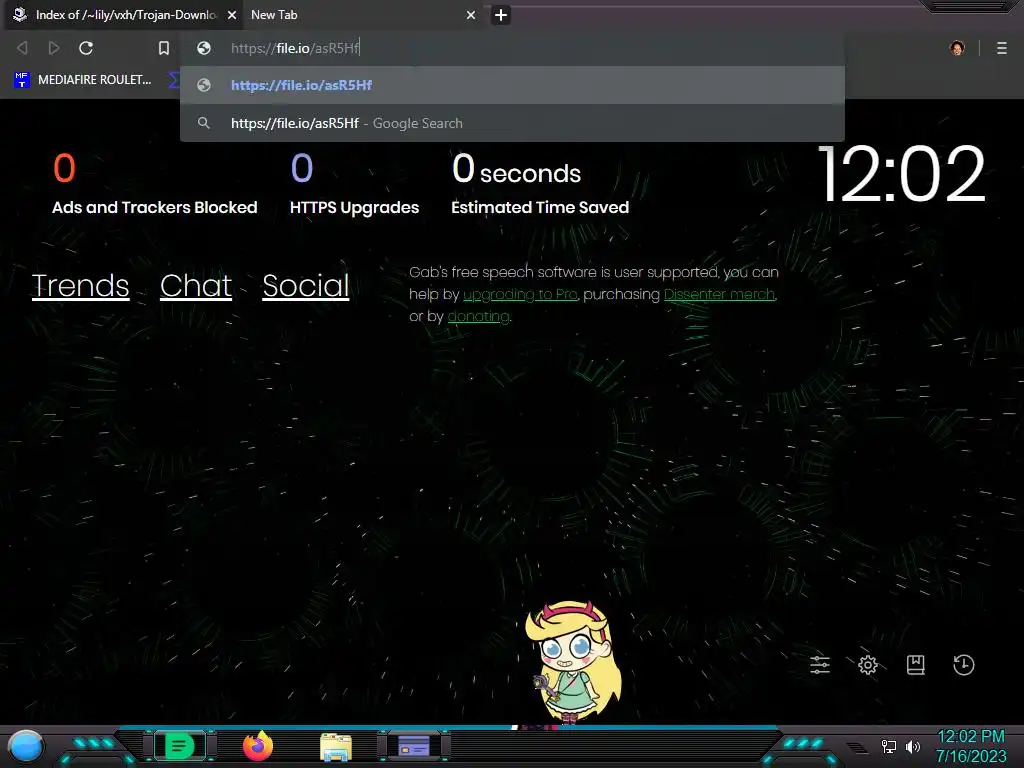Open new tab customize sliders icon

click(820, 665)
